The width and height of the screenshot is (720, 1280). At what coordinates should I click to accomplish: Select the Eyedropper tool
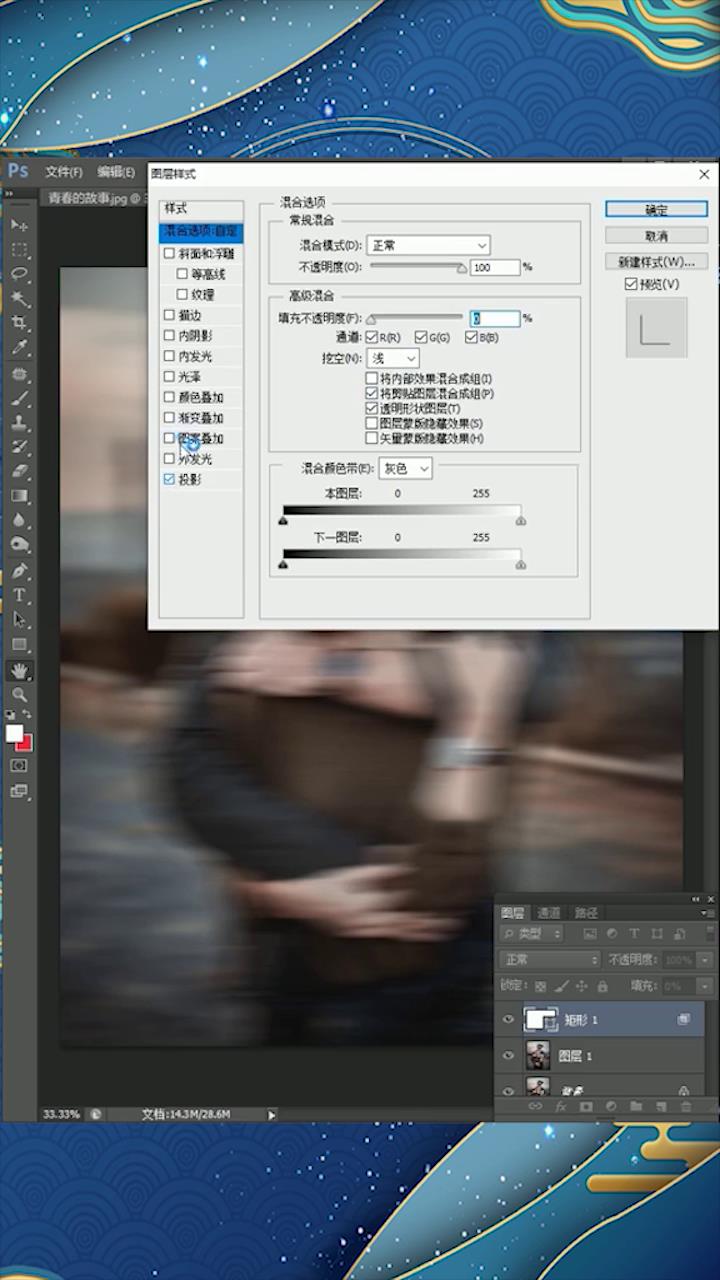point(19,348)
